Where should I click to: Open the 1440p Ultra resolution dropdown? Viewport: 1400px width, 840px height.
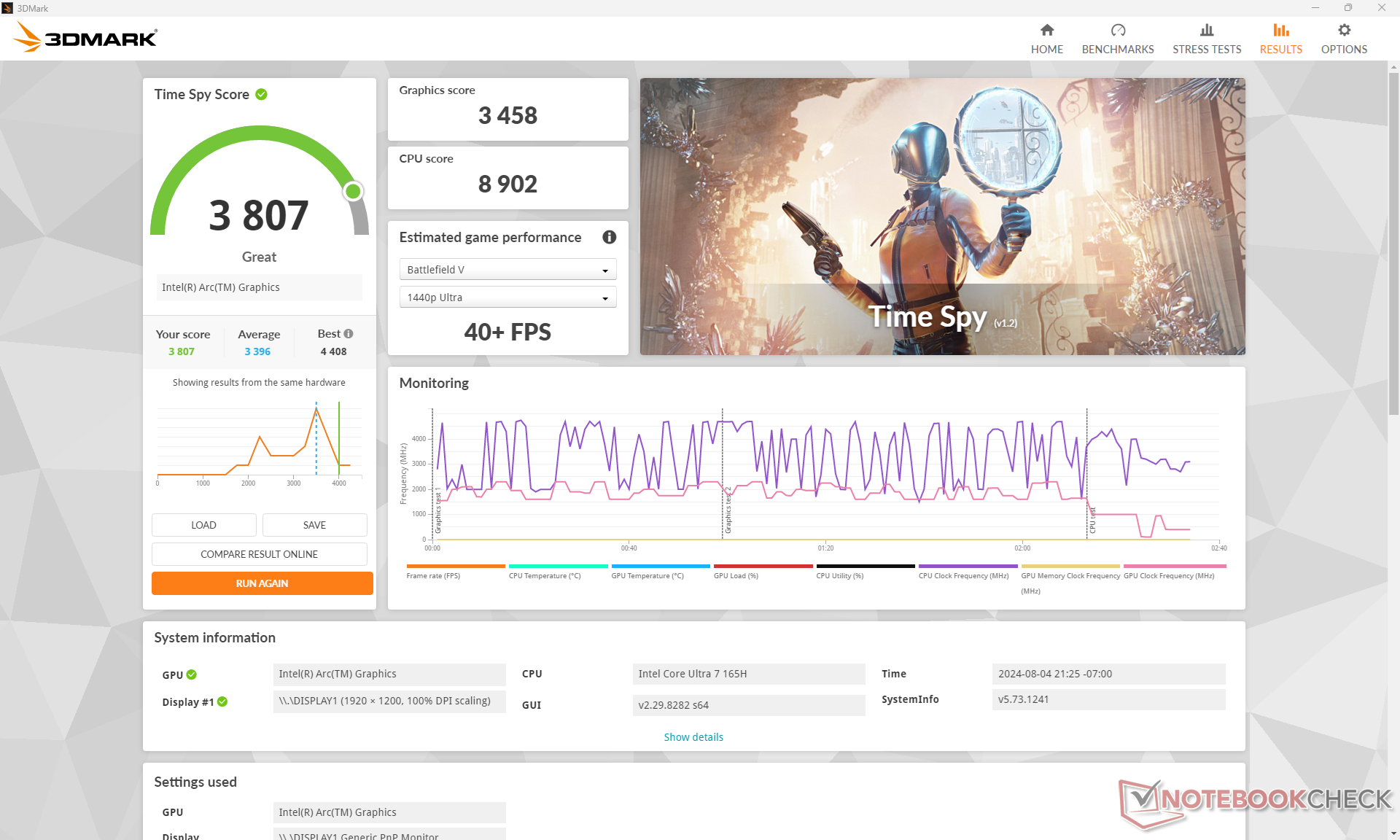tap(507, 297)
